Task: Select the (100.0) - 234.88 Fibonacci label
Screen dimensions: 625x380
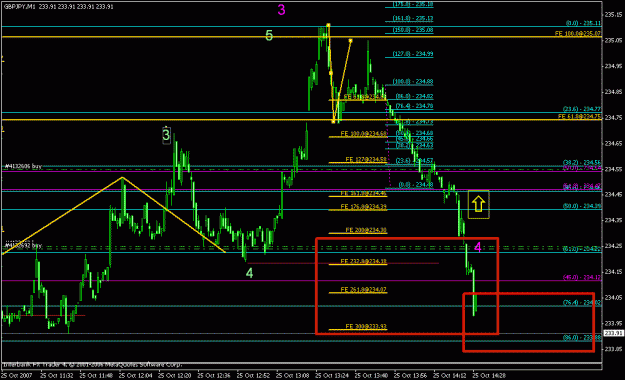Action: point(413,82)
